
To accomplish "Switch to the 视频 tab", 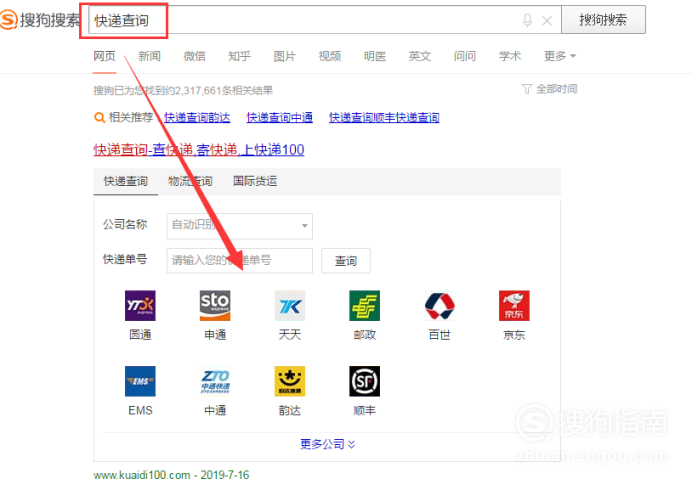I will [x=330, y=56].
